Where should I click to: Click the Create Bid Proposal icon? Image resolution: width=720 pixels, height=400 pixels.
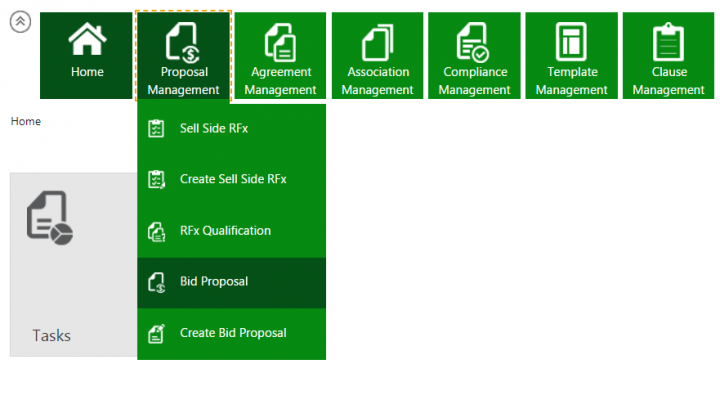click(155, 333)
